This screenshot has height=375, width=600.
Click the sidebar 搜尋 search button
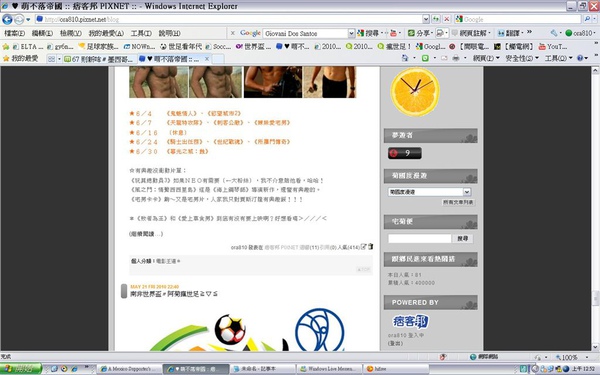point(463,238)
